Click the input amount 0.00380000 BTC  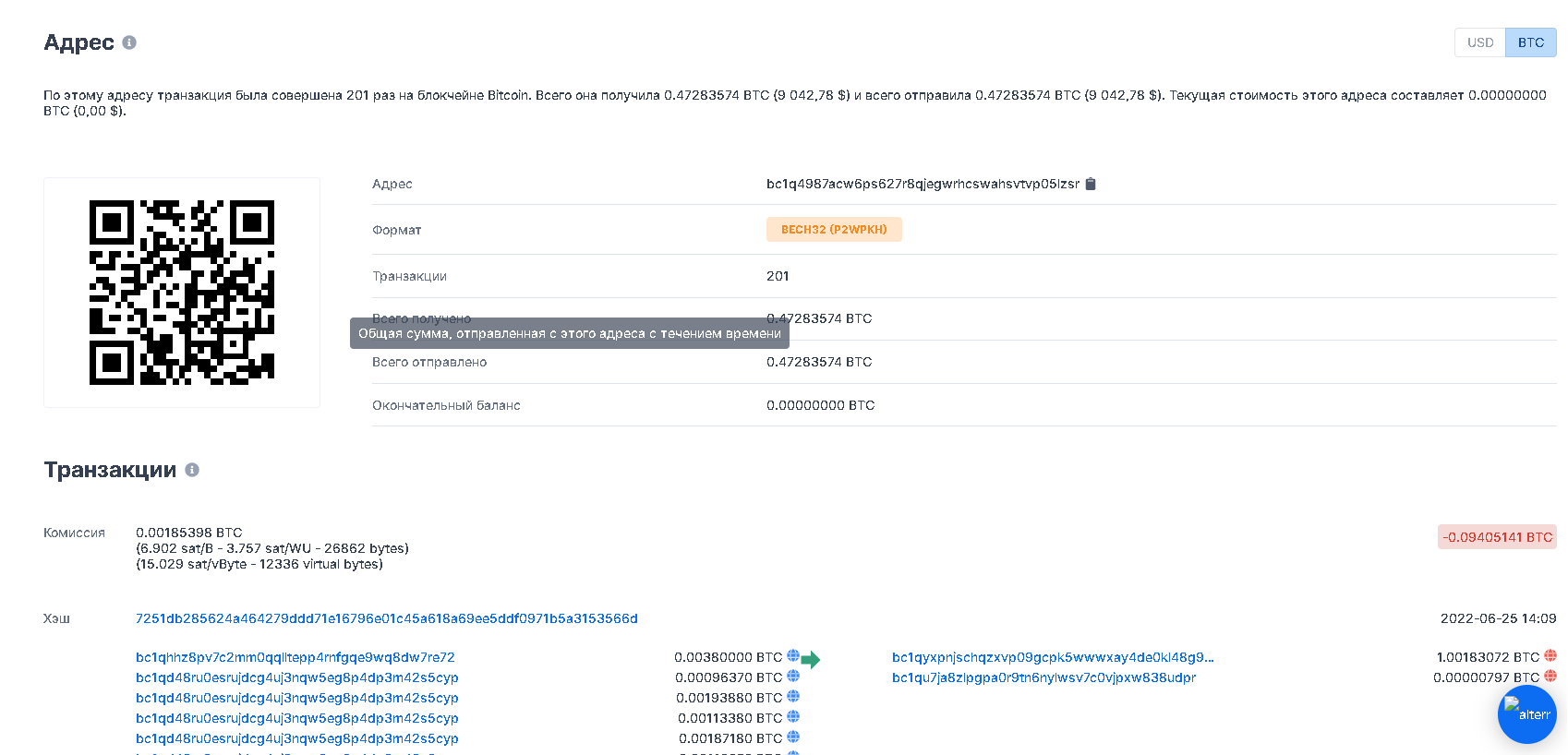[x=729, y=657]
